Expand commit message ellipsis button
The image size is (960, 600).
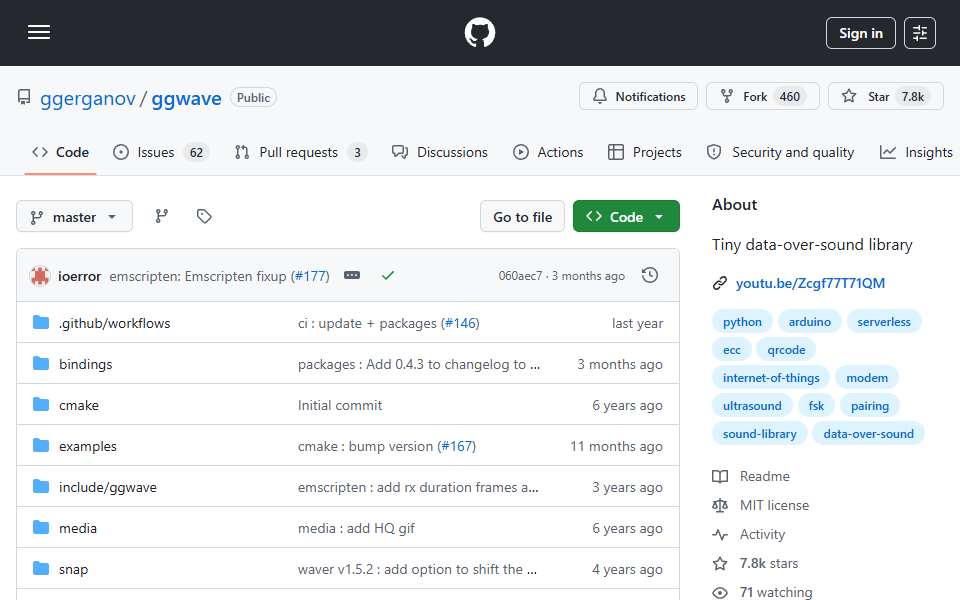click(x=352, y=276)
